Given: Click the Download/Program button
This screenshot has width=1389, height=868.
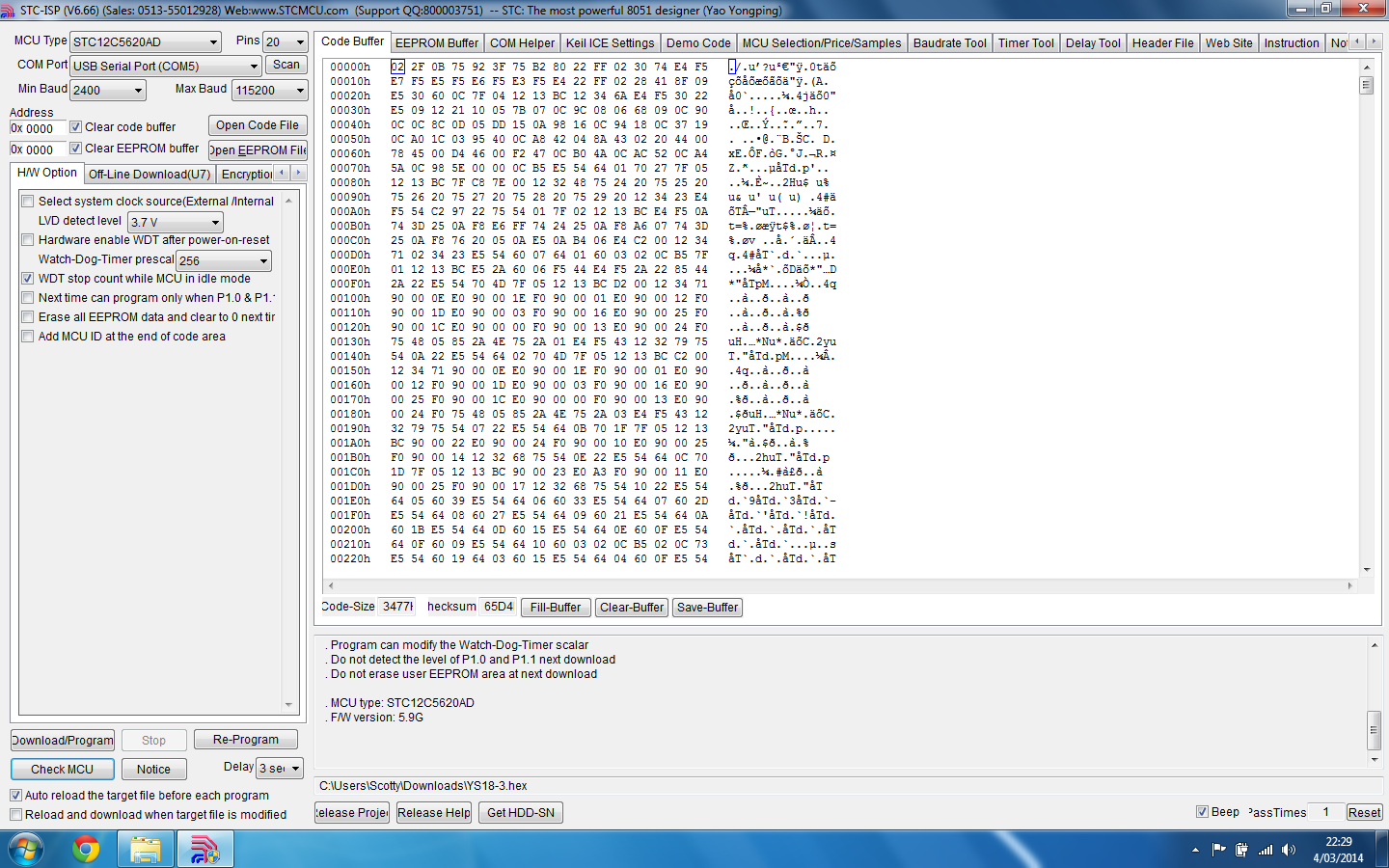Looking at the screenshot, I should point(63,740).
